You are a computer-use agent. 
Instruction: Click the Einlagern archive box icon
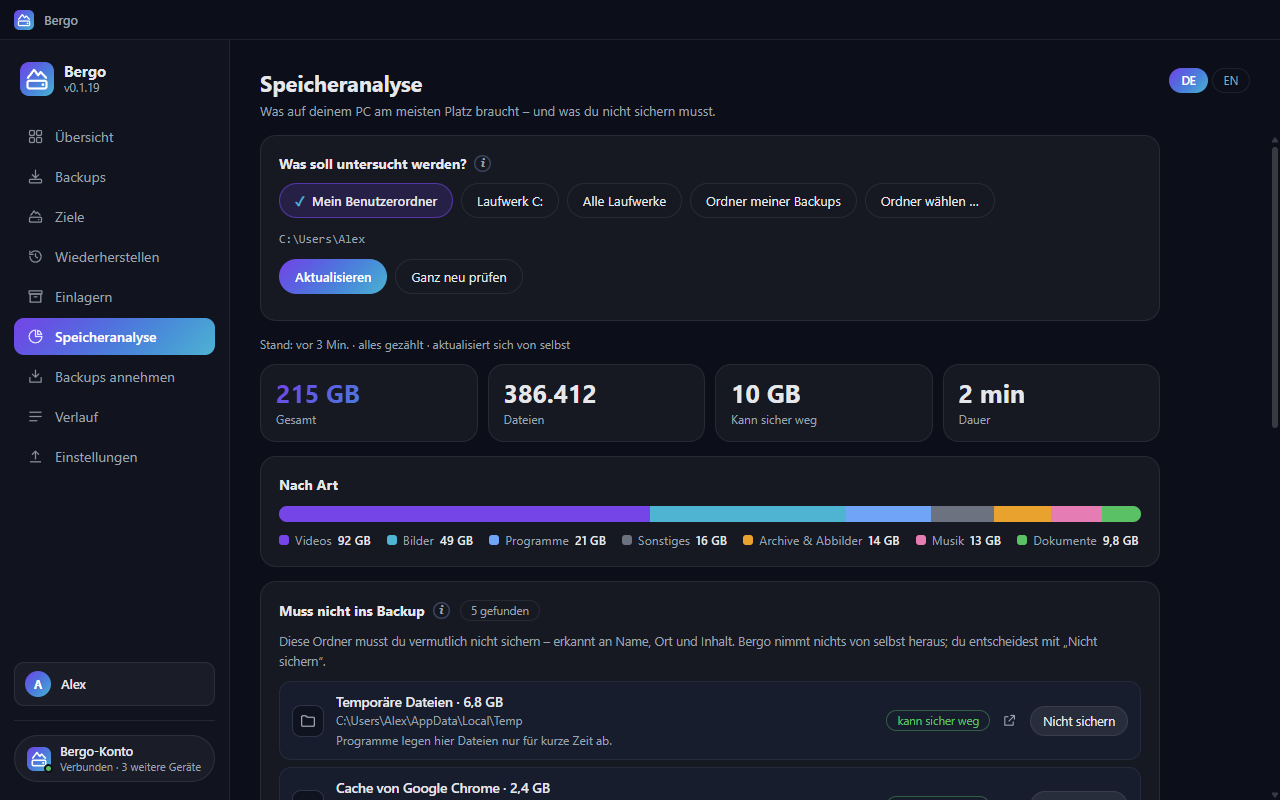coord(35,297)
